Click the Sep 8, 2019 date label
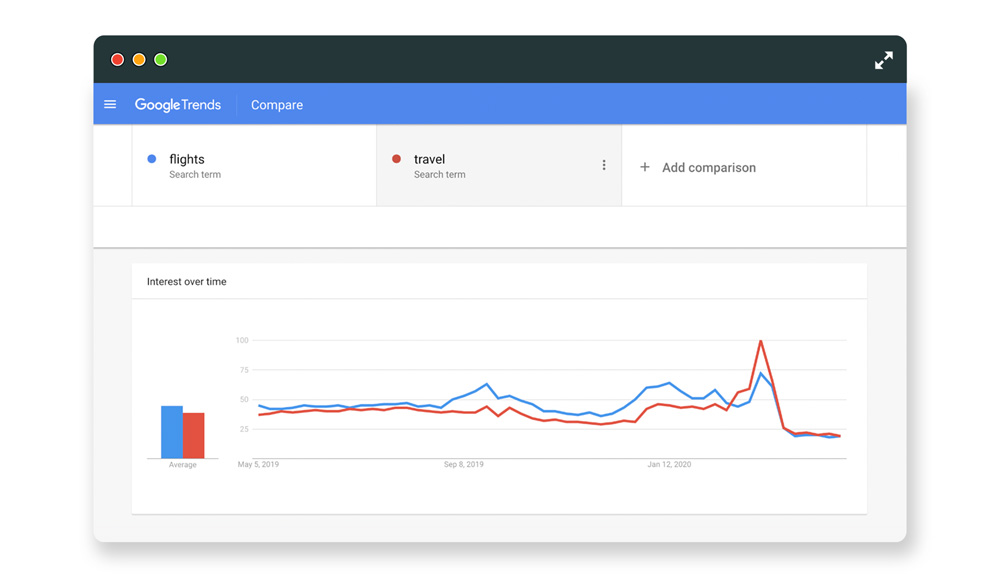Viewport: 1000px width, 574px height. click(464, 465)
